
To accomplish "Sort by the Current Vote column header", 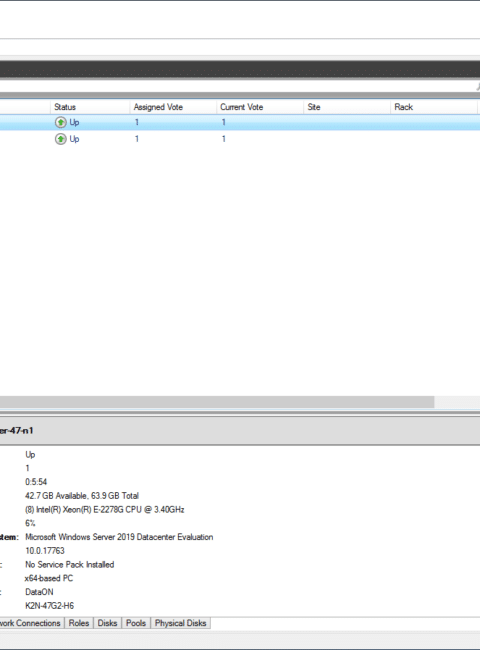I will 260,107.
